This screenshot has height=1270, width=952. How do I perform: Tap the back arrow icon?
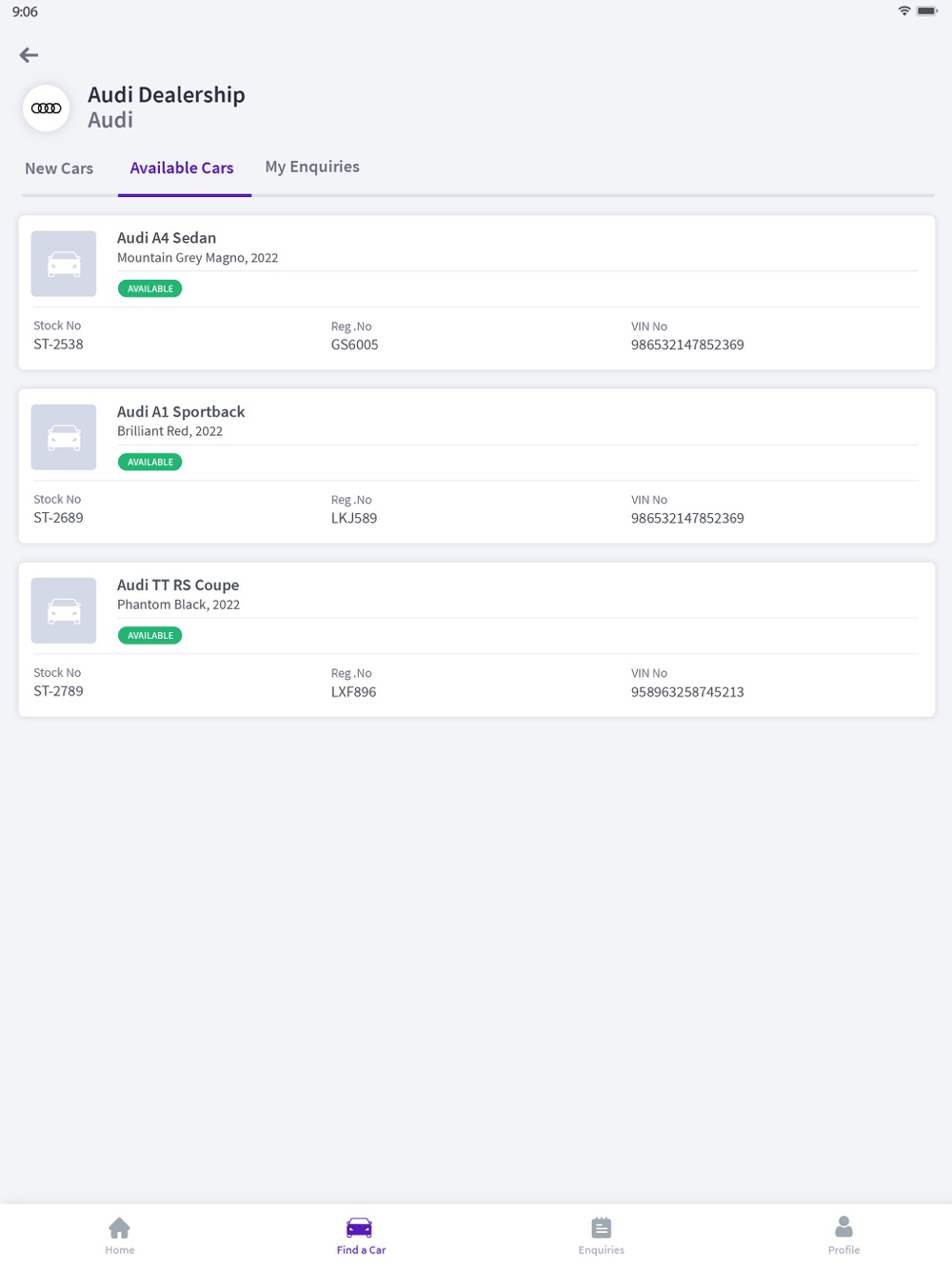[29, 55]
